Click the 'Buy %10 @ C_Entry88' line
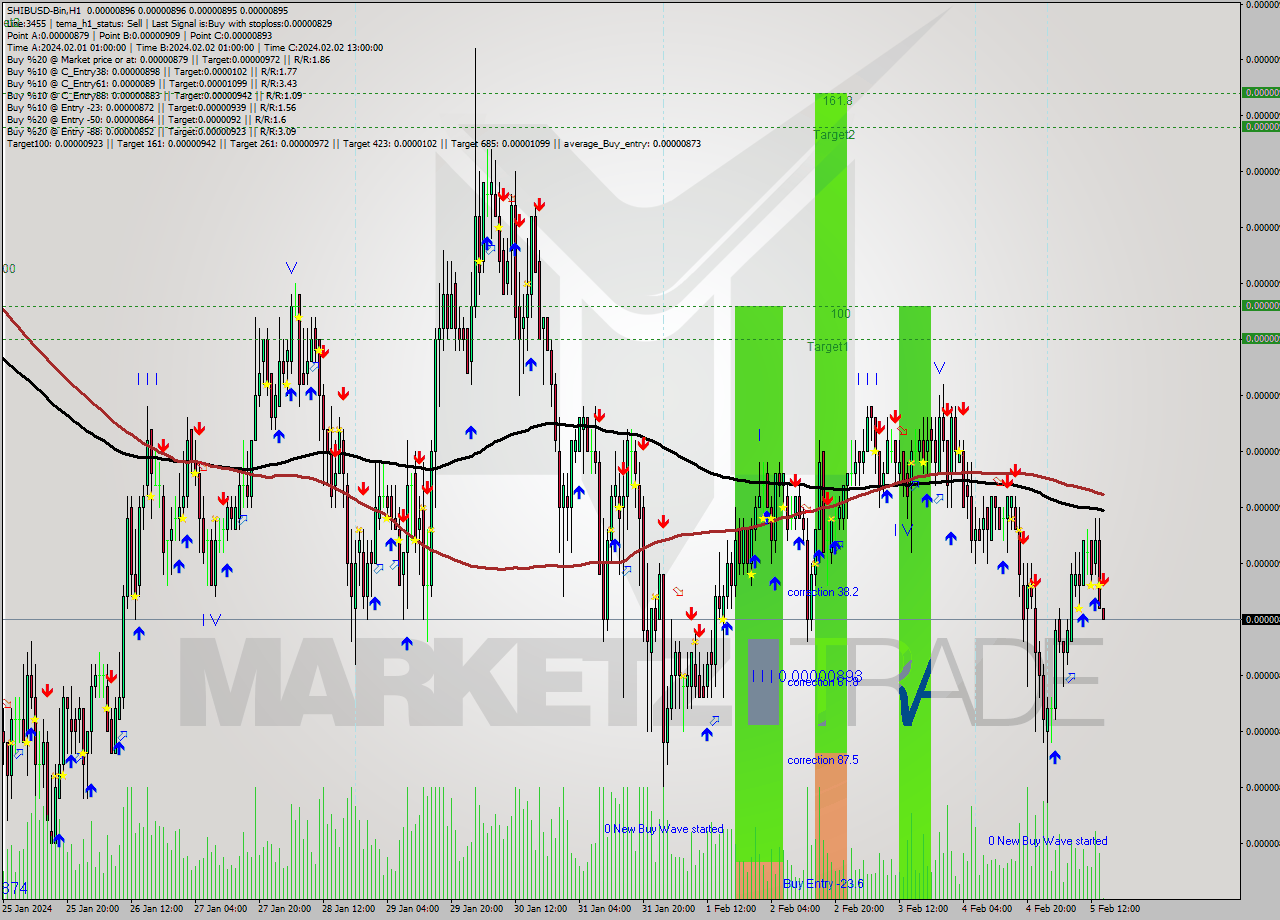Image resolution: width=1280 pixels, height=920 pixels. tap(154, 95)
